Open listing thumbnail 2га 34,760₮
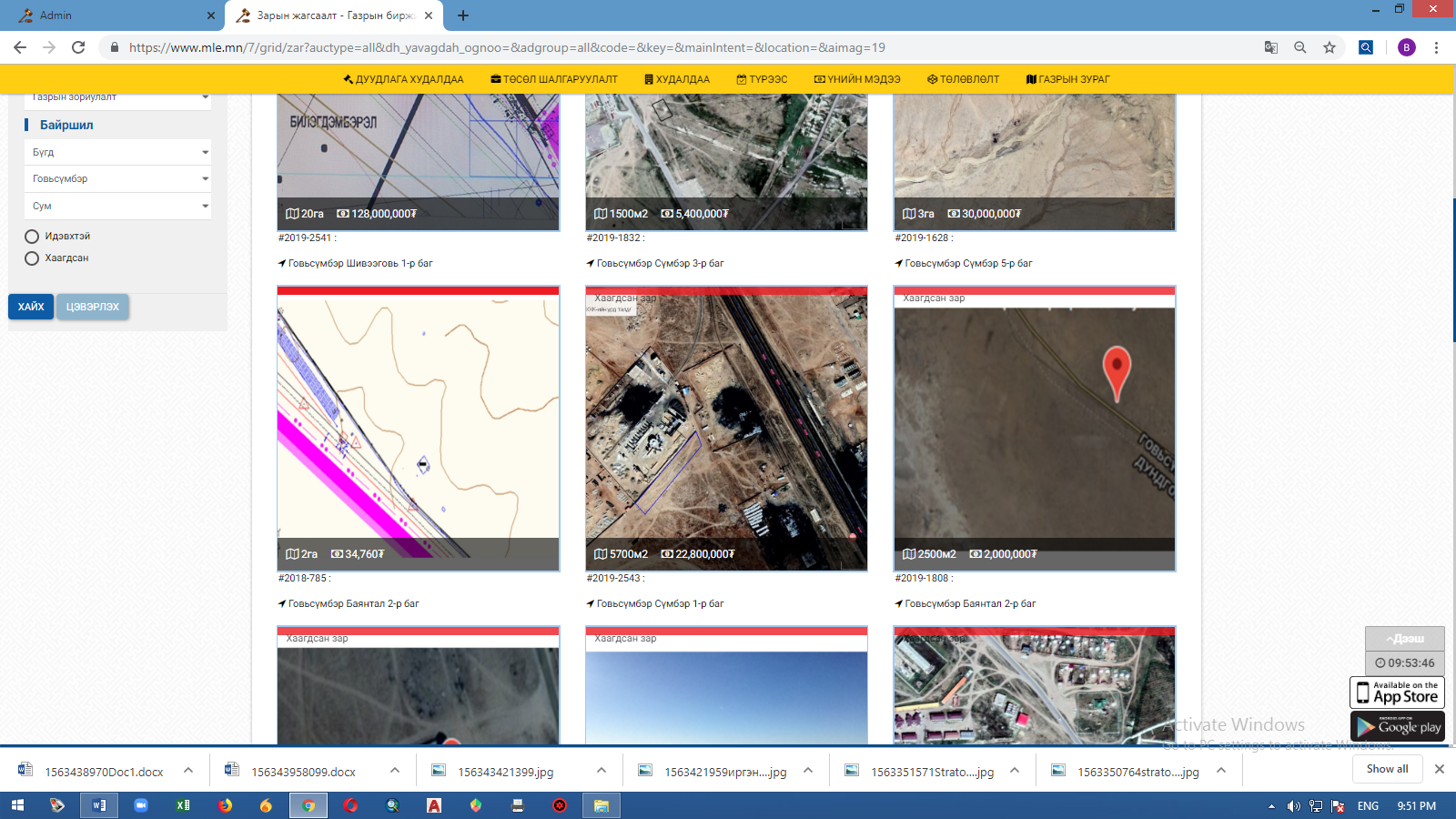This screenshot has width=1456, height=819. tap(419, 429)
